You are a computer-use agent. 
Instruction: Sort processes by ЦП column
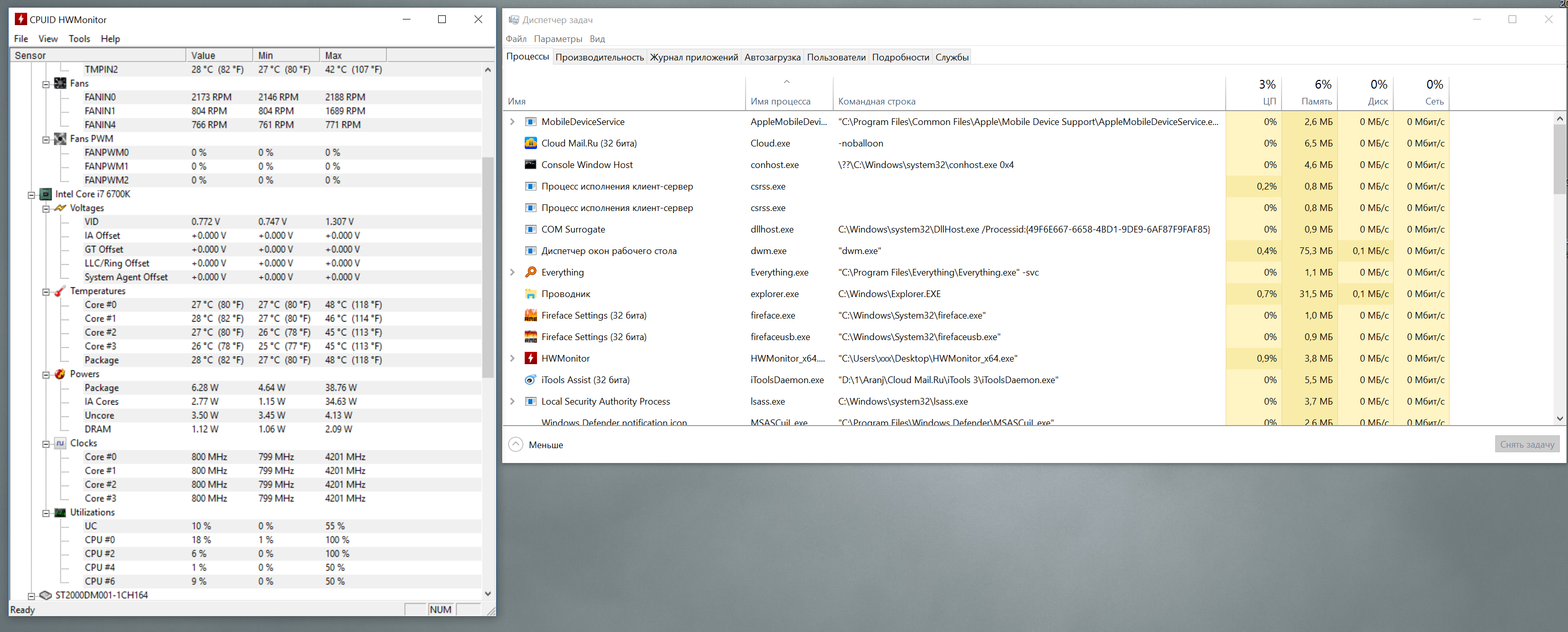[1254, 93]
